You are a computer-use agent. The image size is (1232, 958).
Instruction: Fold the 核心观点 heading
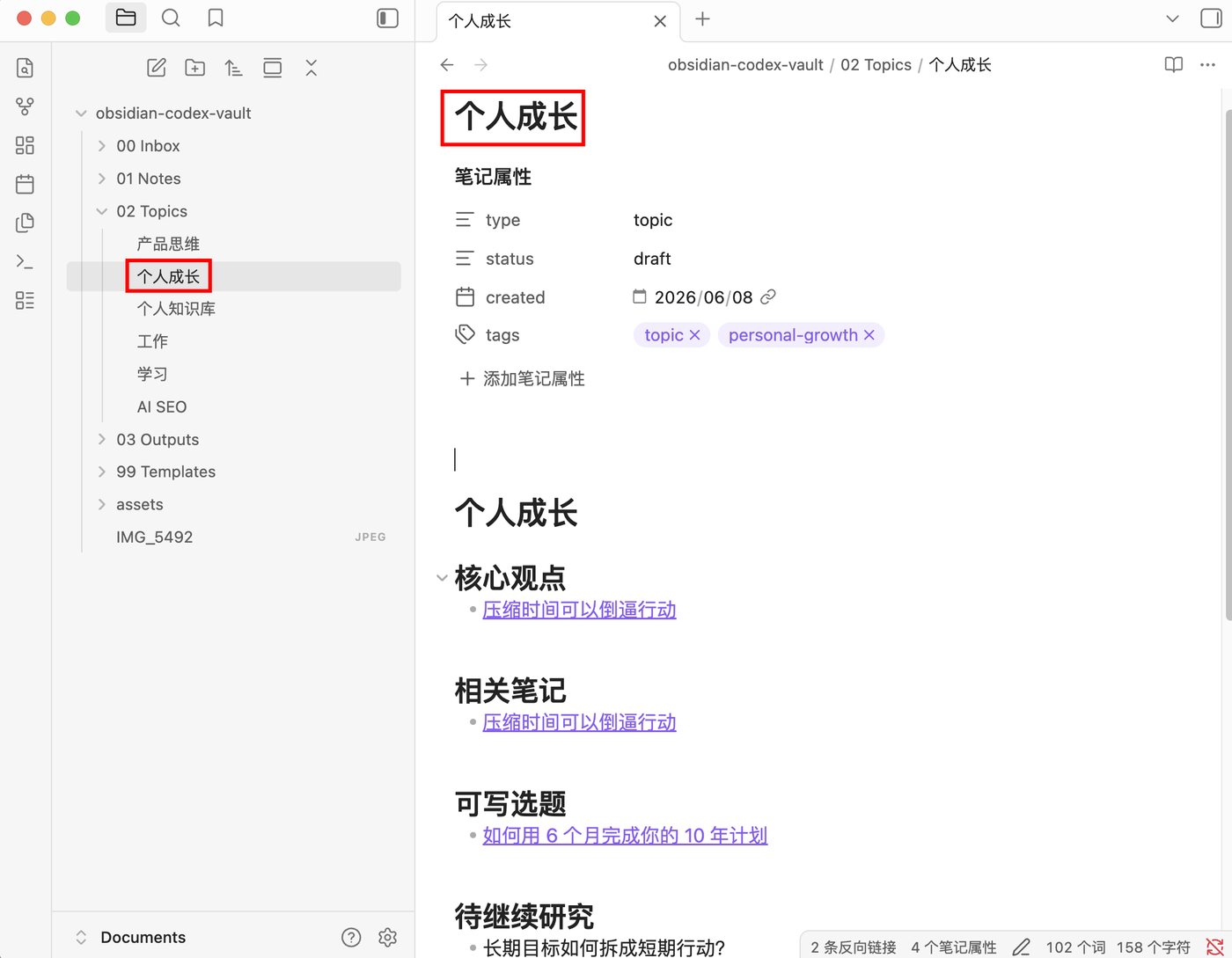[442, 578]
